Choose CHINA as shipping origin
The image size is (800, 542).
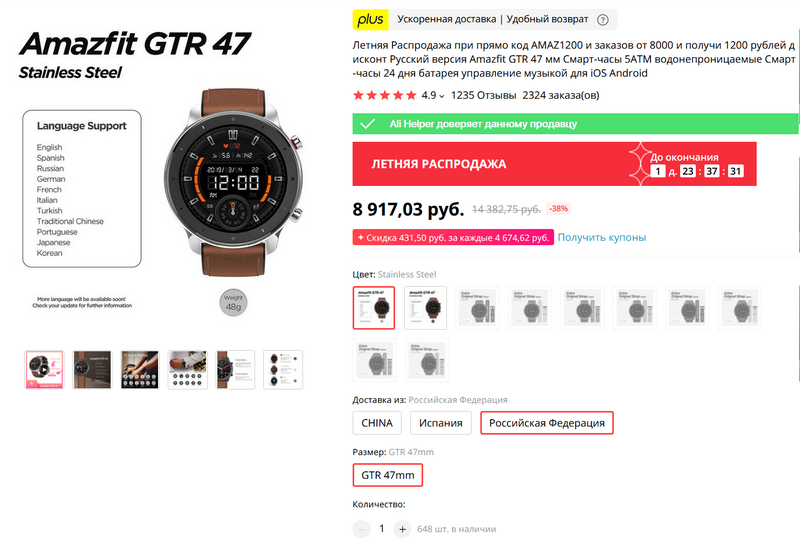pyautogui.click(x=377, y=423)
